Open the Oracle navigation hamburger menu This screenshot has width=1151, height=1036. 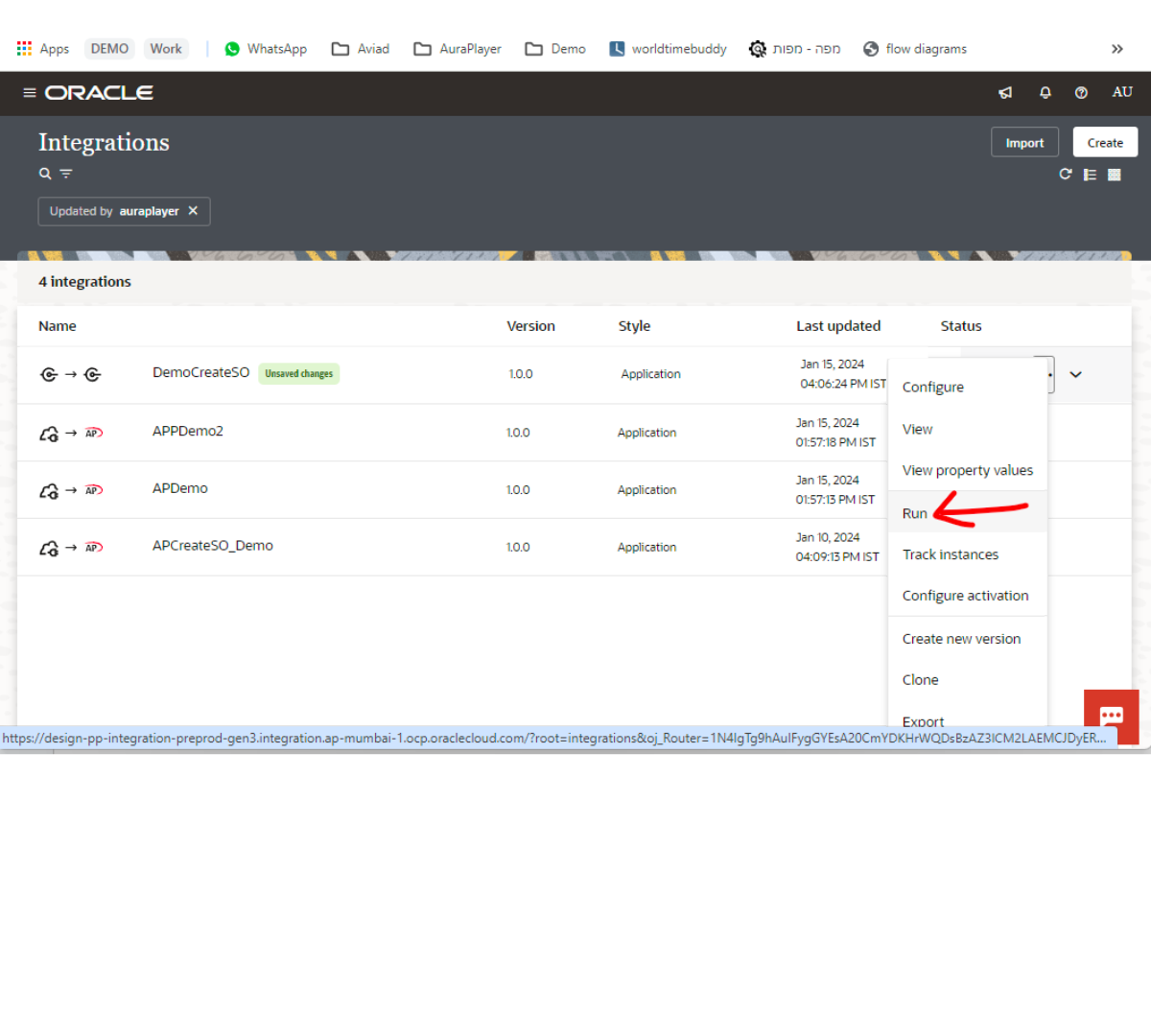(30, 93)
